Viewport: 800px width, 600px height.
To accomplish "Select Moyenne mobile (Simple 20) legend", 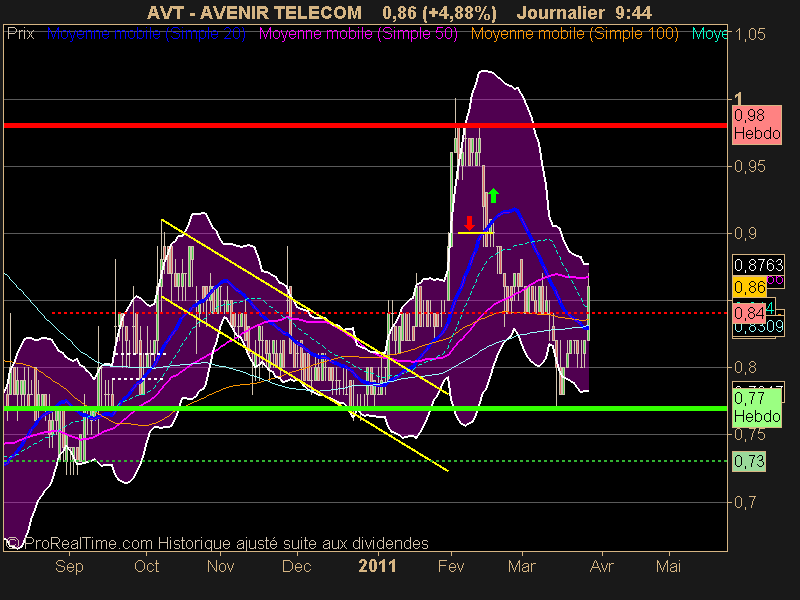I will point(146,34).
